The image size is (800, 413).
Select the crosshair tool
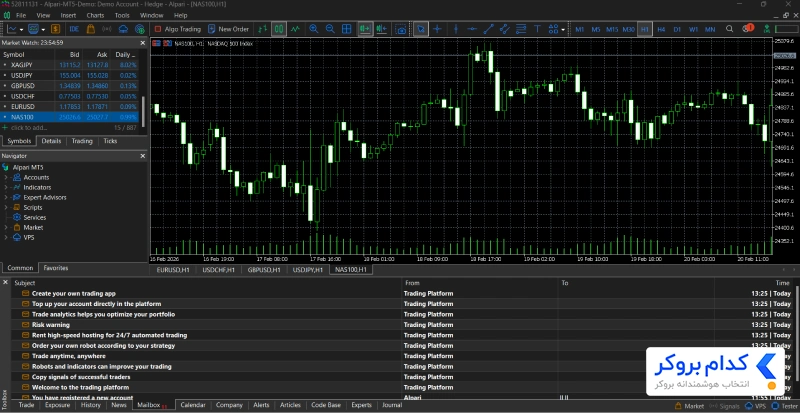[437, 29]
